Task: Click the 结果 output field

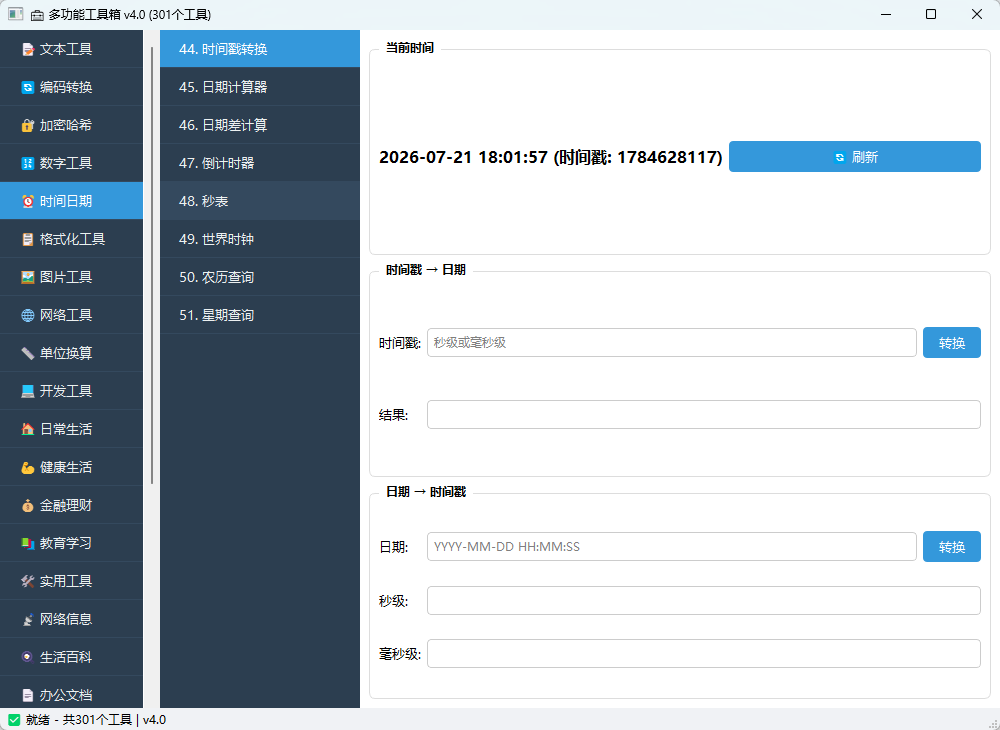Action: click(x=703, y=415)
